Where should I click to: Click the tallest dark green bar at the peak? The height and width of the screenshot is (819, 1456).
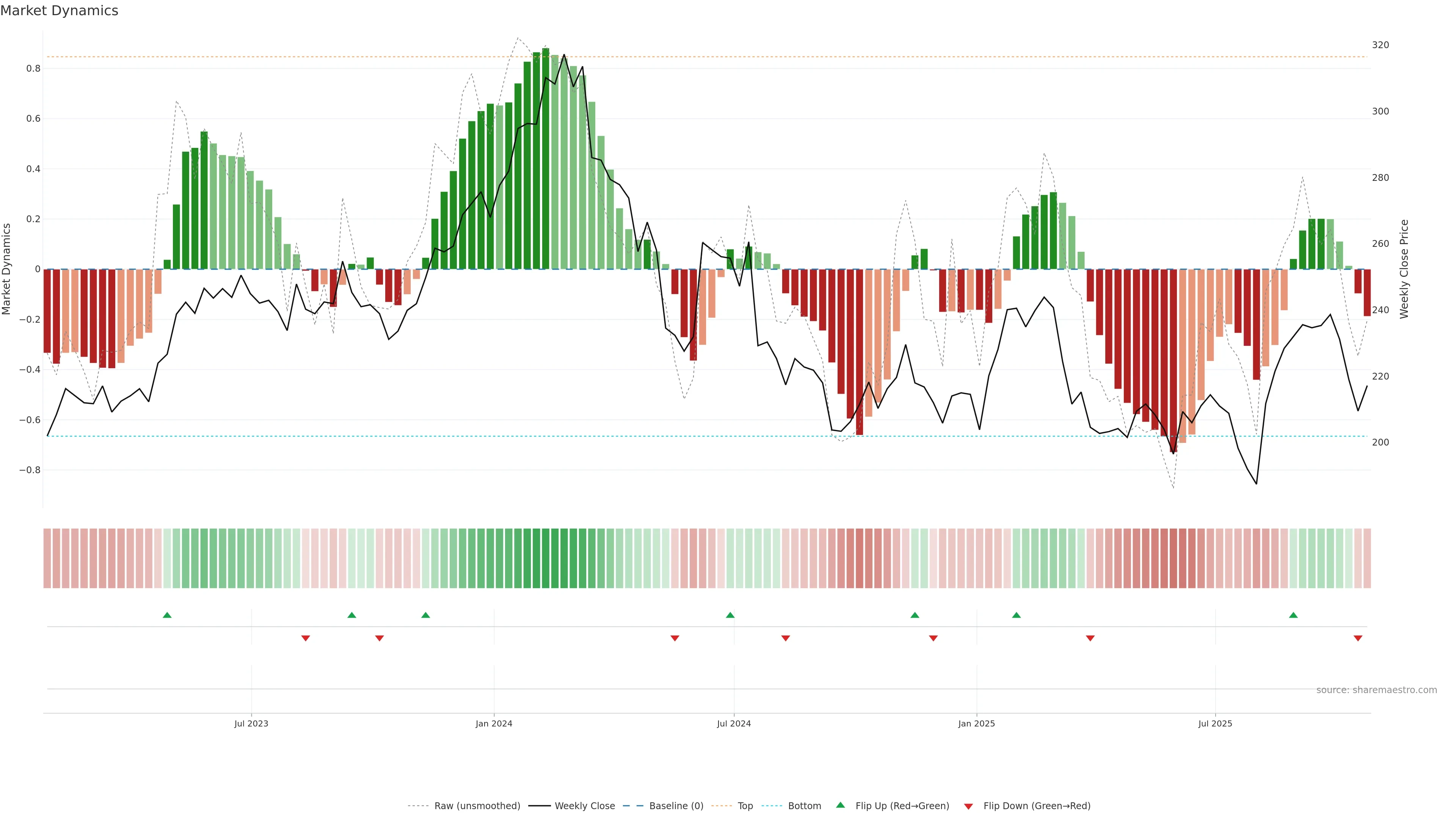click(x=546, y=158)
